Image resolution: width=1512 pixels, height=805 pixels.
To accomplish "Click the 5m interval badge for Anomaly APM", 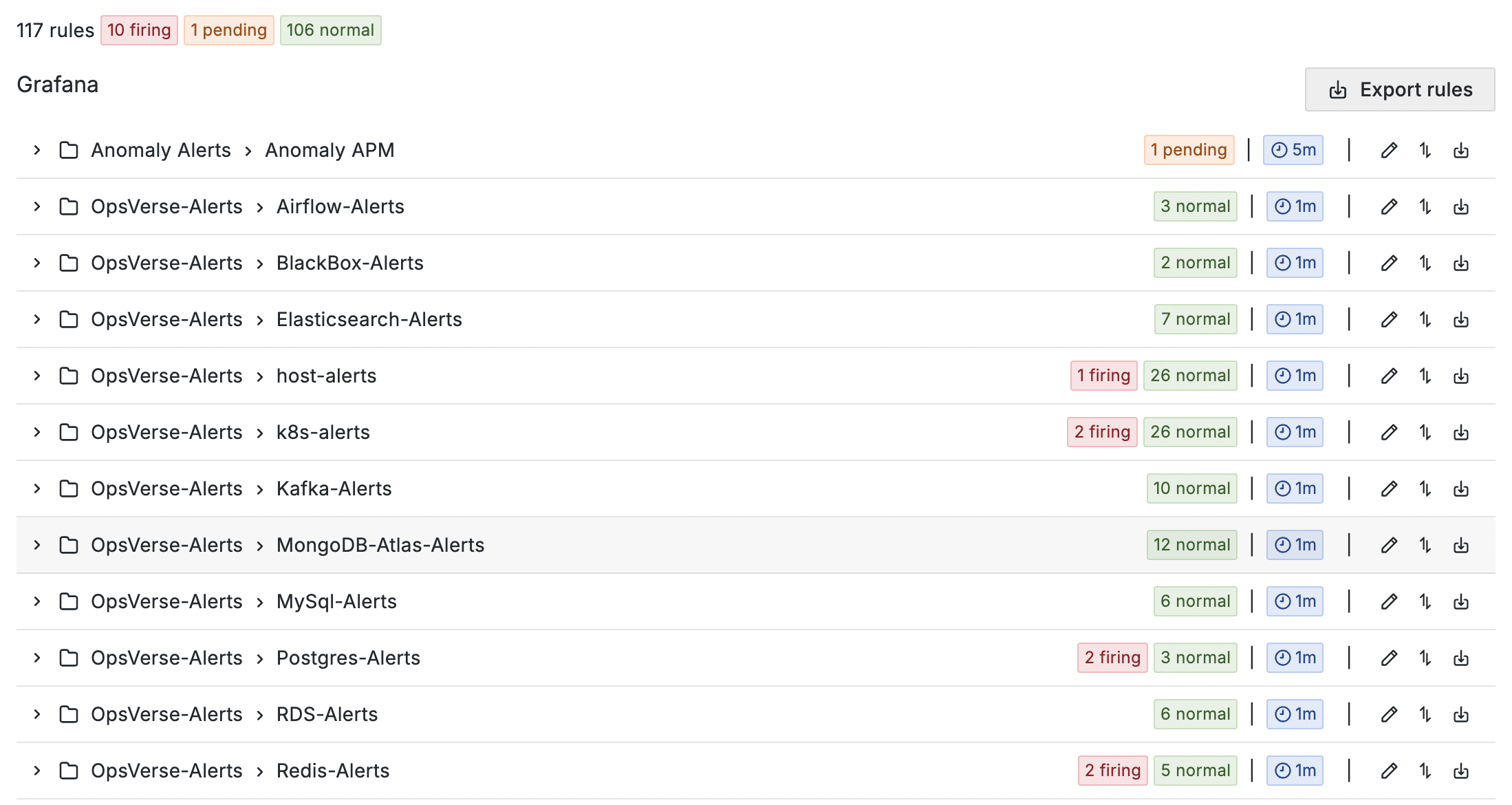I will pyautogui.click(x=1293, y=150).
